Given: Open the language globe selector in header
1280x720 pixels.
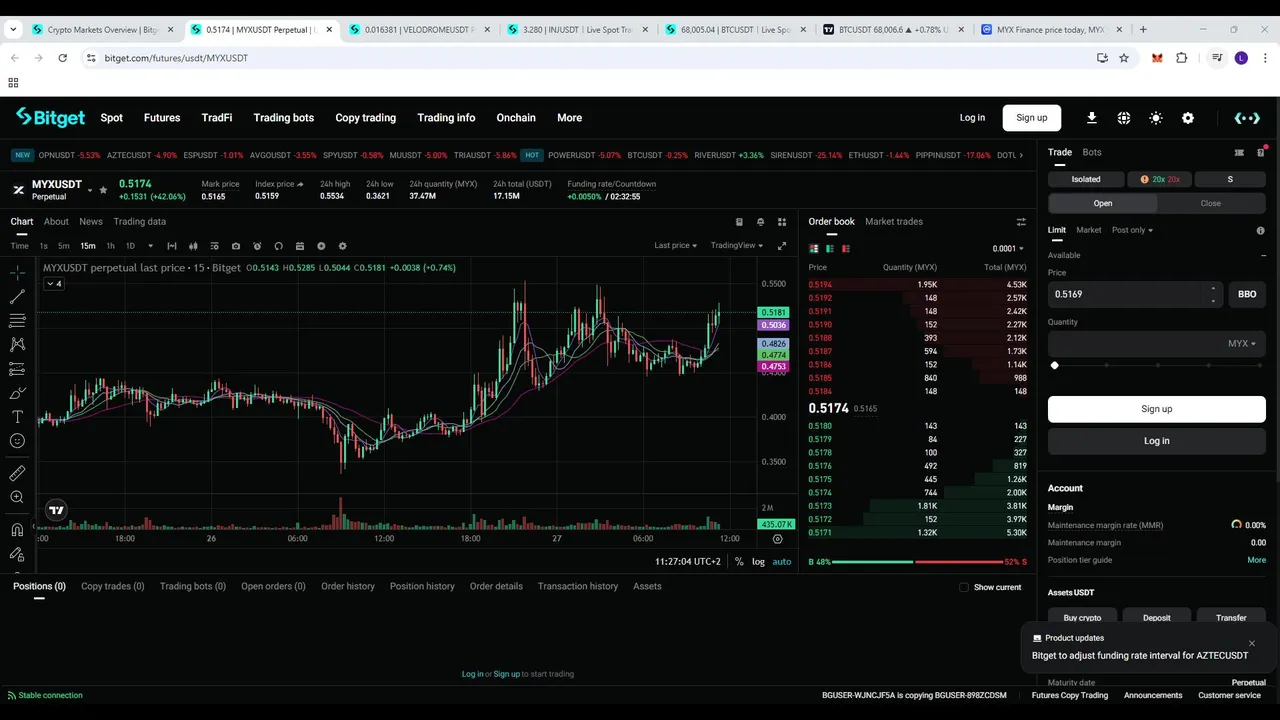Looking at the screenshot, I should pos(1124,118).
